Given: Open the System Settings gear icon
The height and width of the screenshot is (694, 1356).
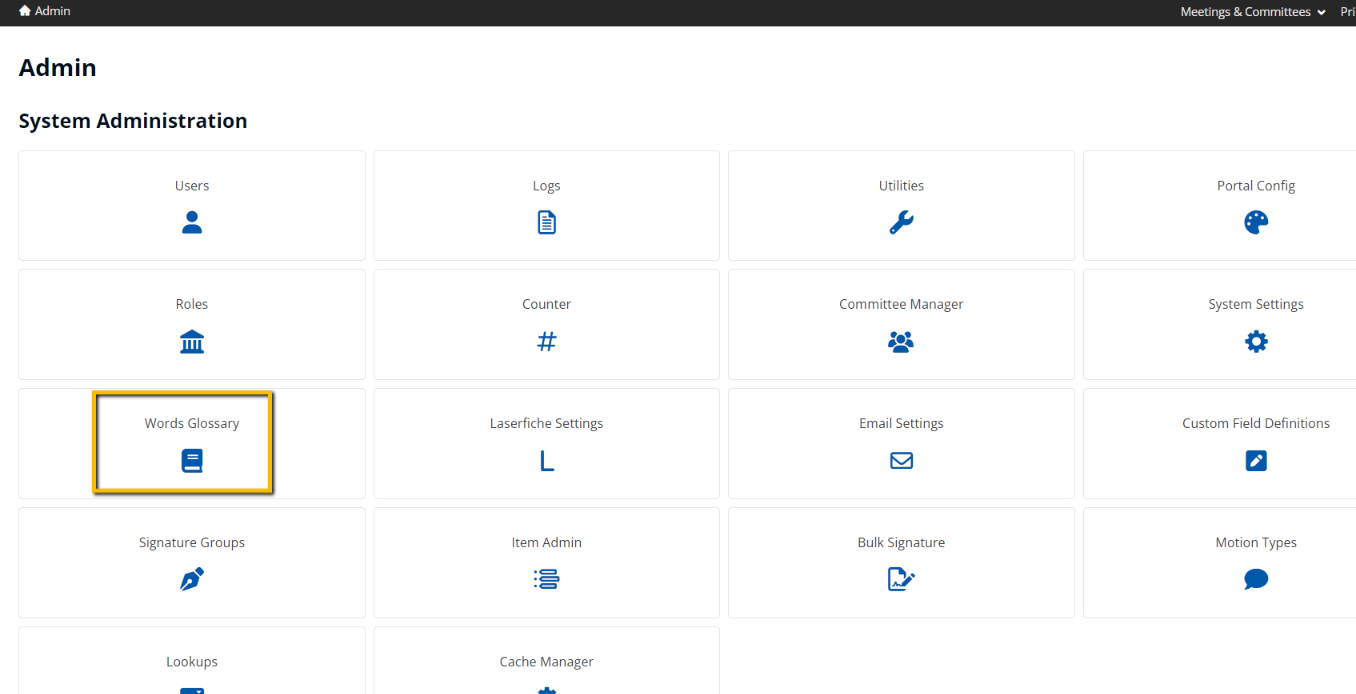Looking at the screenshot, I should coord(1256,341).
